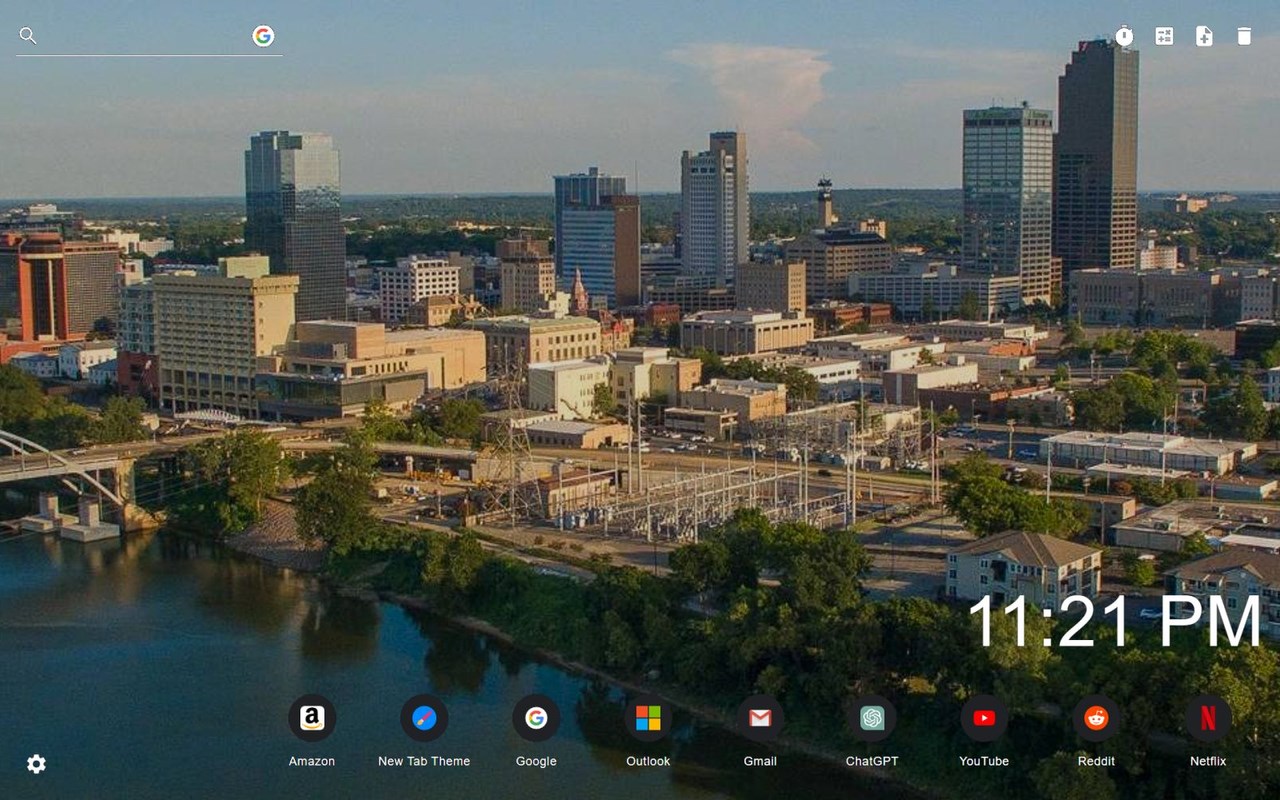
Task: Launch Netflix from the shortcut row
Action: click(x=1208, y=717)
